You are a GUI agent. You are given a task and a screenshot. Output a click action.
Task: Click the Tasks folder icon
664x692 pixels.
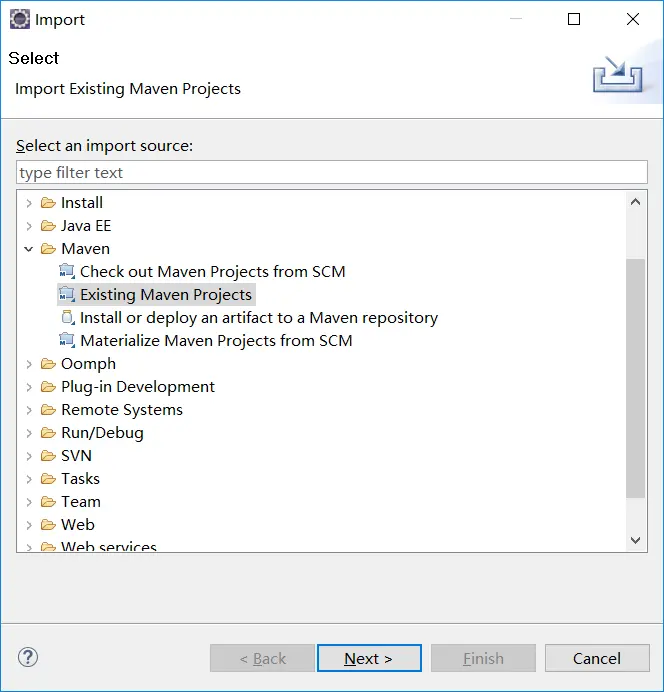point(48,478)
